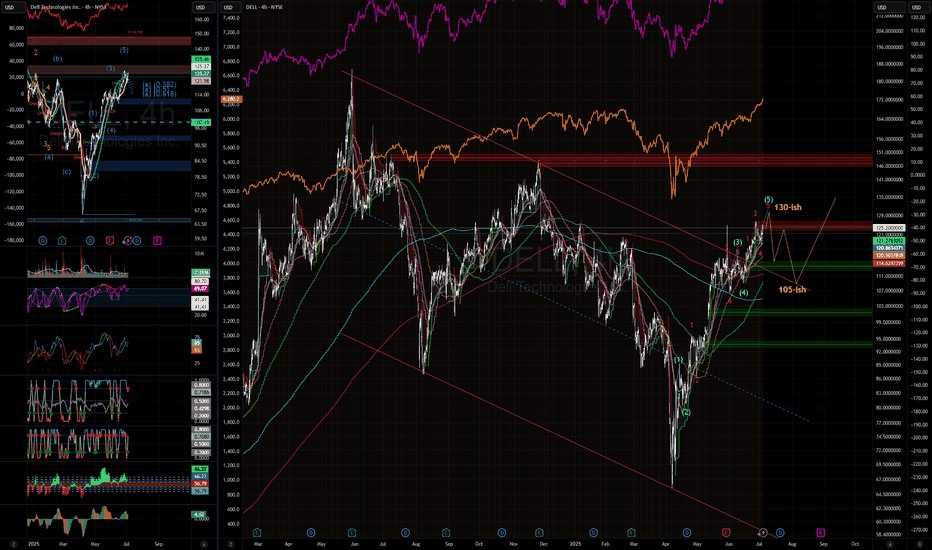Viewport: 932px width, 550px height.
Task: Open the timezone button at the bottom-left of the left chart
Action: [13, 543]
